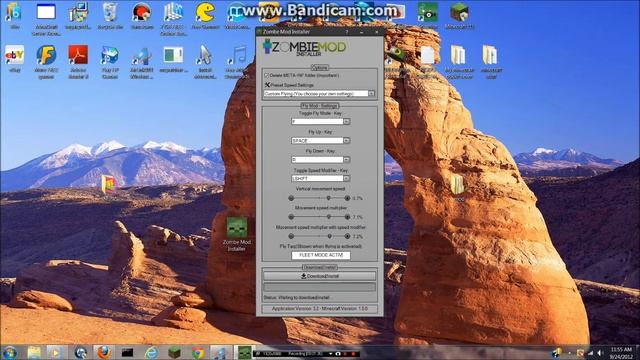
Task: Open the command prompt taskbar icon
Action: [127, 352]
